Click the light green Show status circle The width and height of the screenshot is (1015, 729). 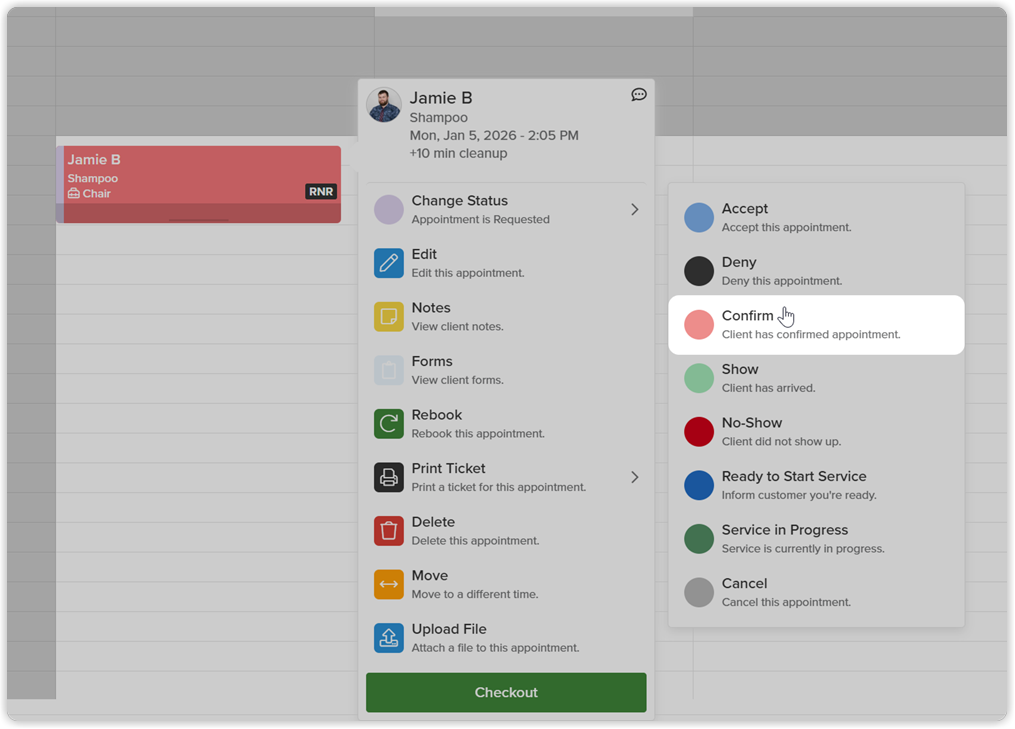click(698, 378)
